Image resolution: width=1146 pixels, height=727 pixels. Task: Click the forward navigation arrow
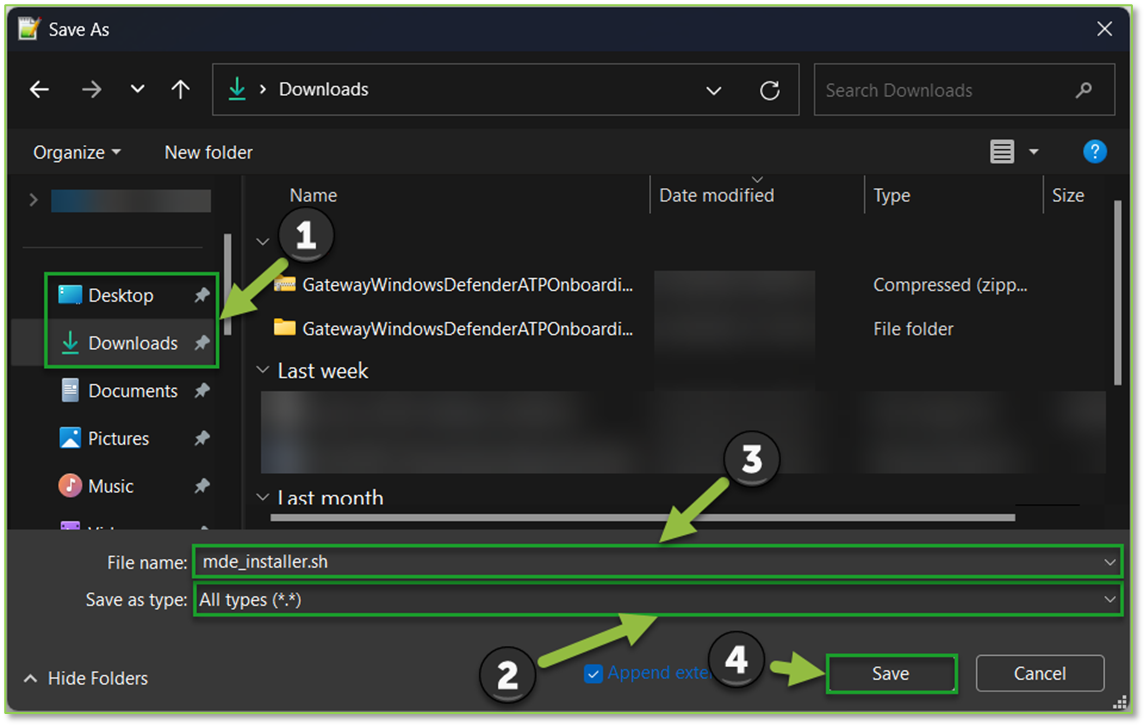[x=91, y=89]
